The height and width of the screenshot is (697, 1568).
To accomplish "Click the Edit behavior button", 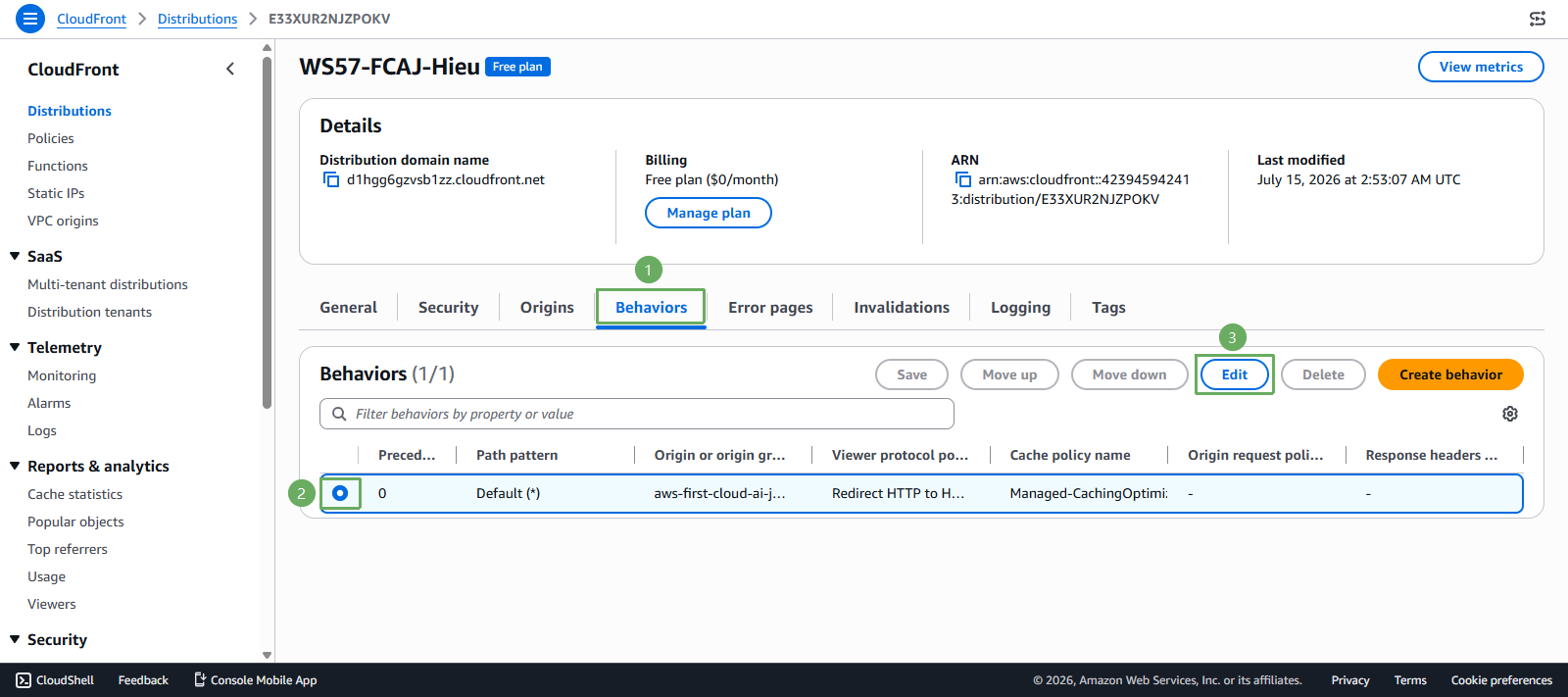I will click(x=1235, y=374).
